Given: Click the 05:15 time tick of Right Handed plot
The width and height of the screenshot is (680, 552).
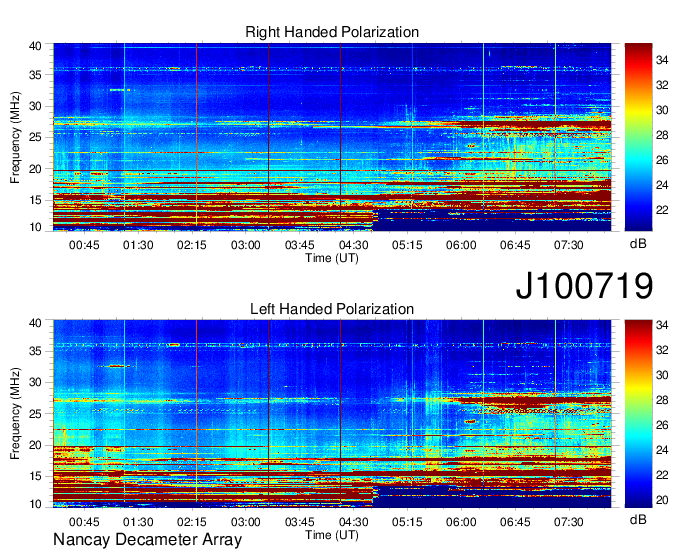Looking at the screenshot, I should coord(407,245).
